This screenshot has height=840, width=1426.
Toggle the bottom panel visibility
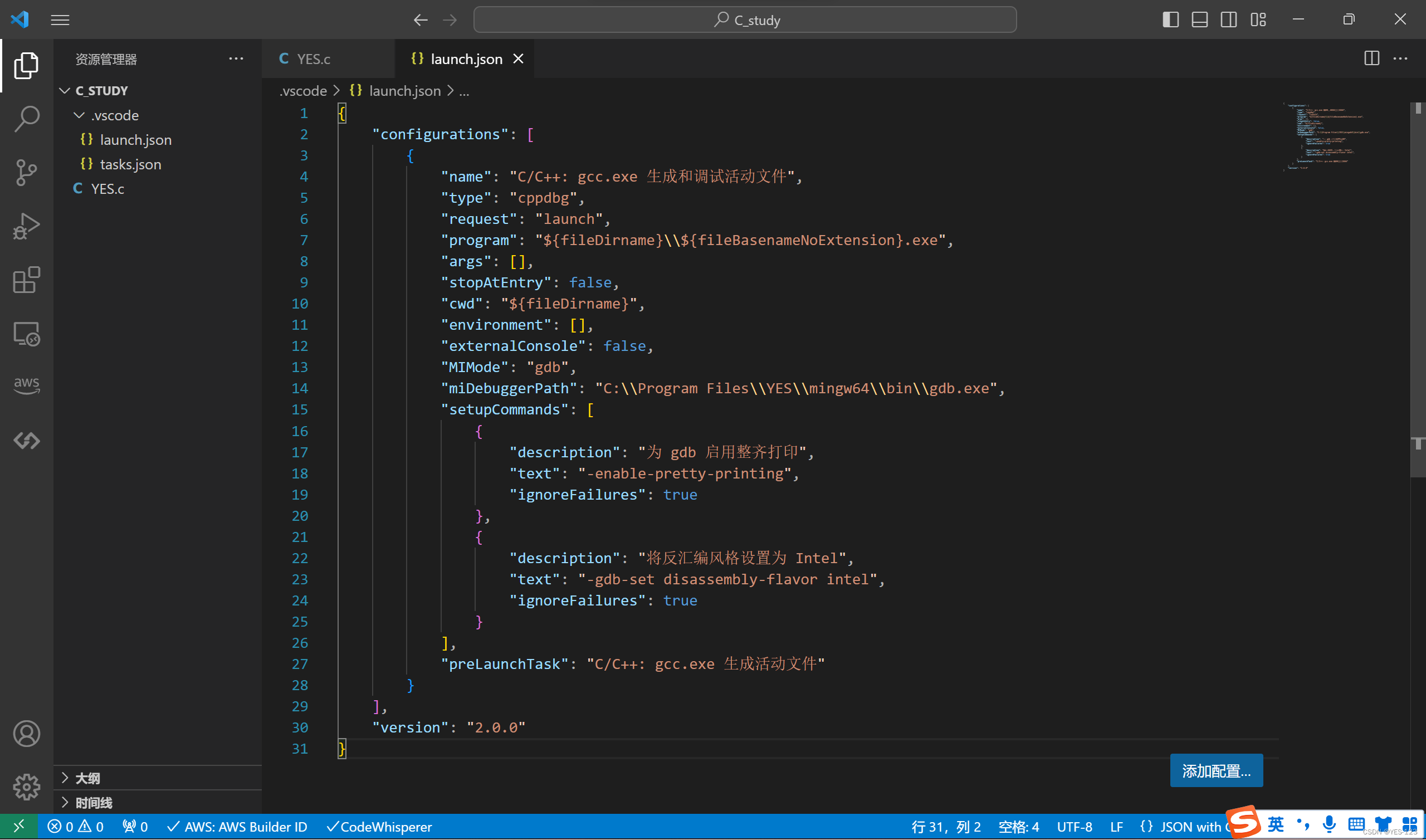1199,20
